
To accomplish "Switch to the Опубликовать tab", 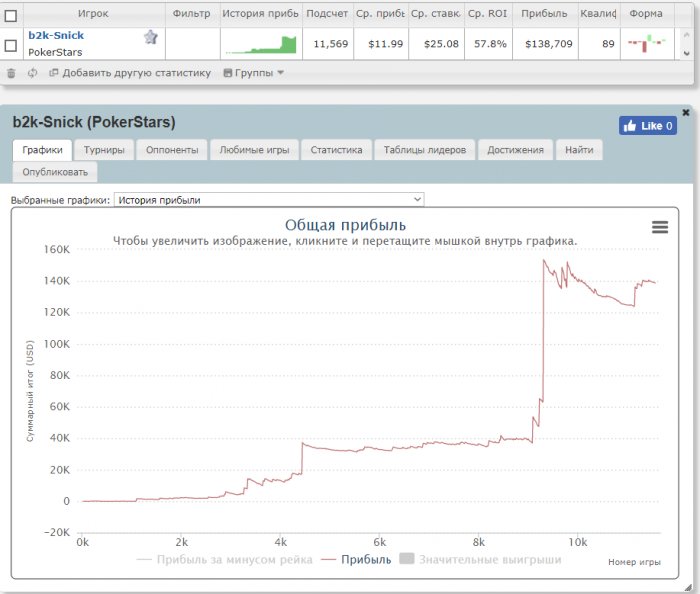I will (55, 172).
